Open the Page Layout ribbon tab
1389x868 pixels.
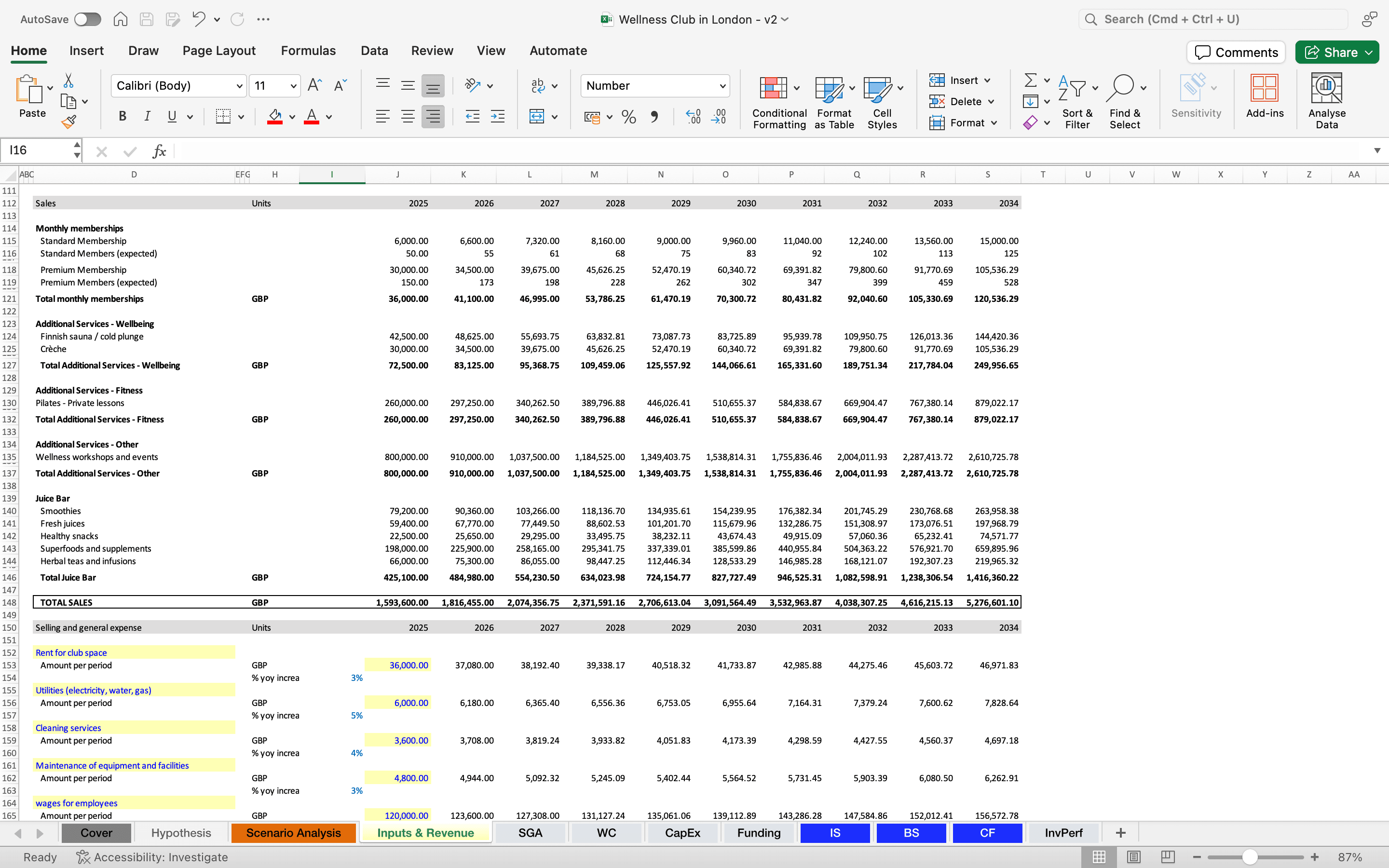point(218,51)
